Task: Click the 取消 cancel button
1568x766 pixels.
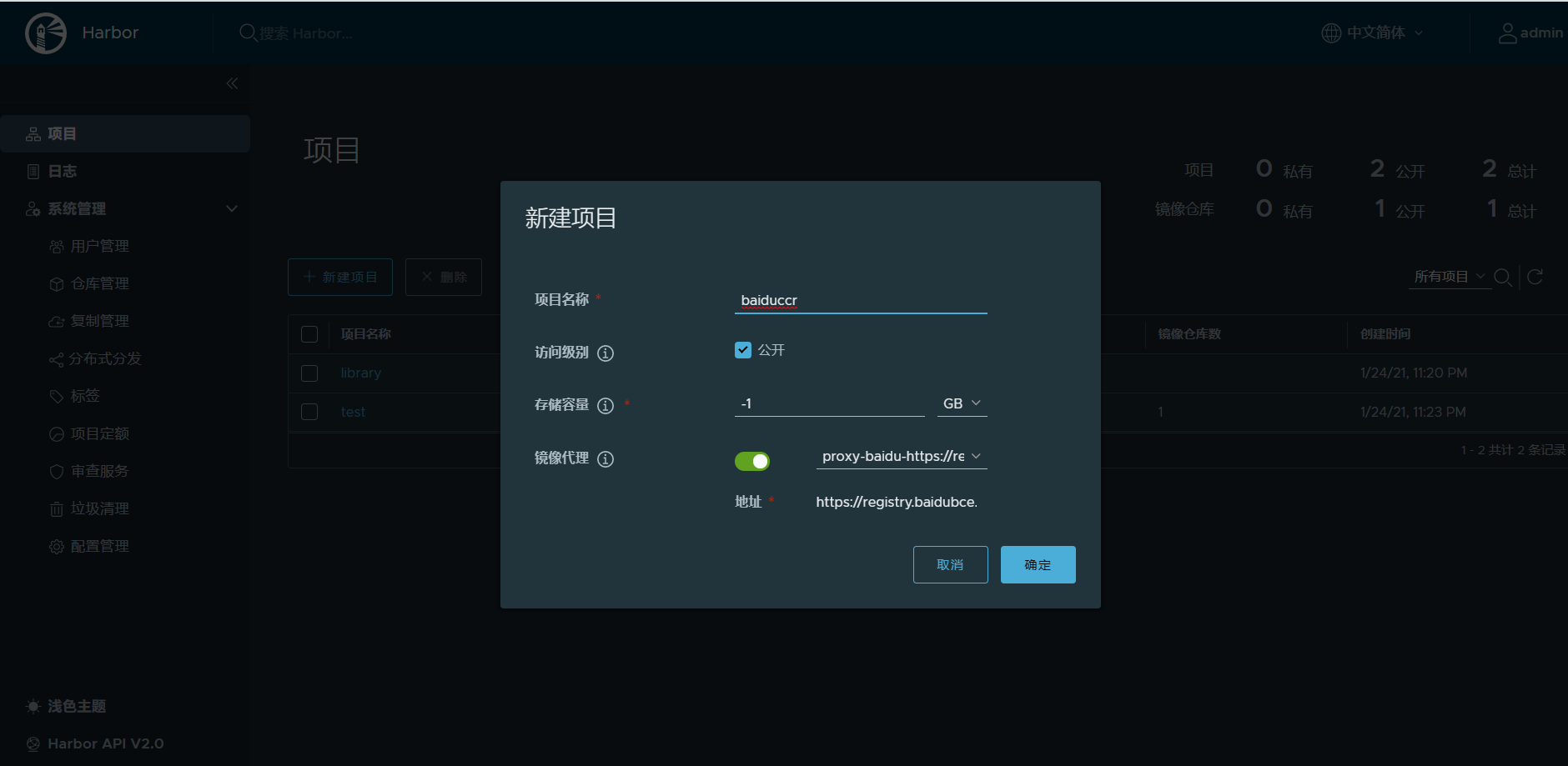Action: (951, 564)
